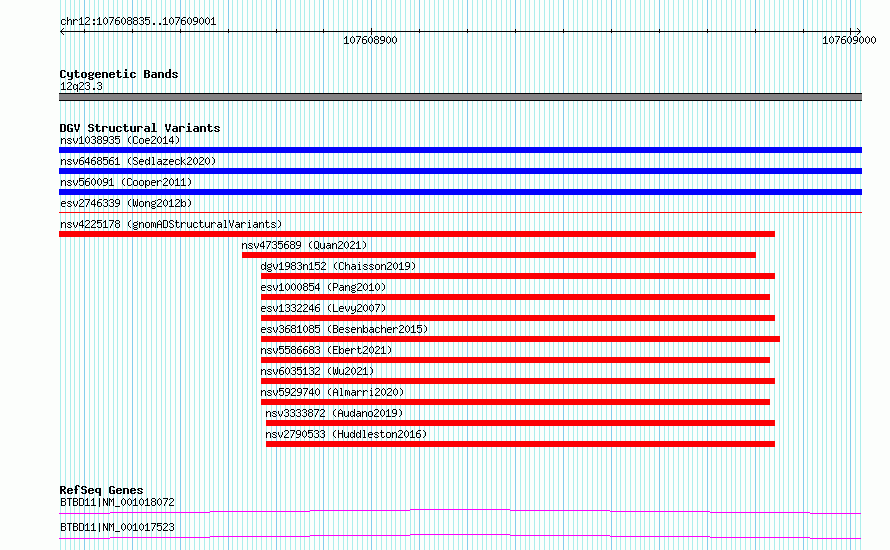Screen dimensions: 890x550
Task: Open the esv3681085 (Besenbacher2015) variant label
Action: 345,329
